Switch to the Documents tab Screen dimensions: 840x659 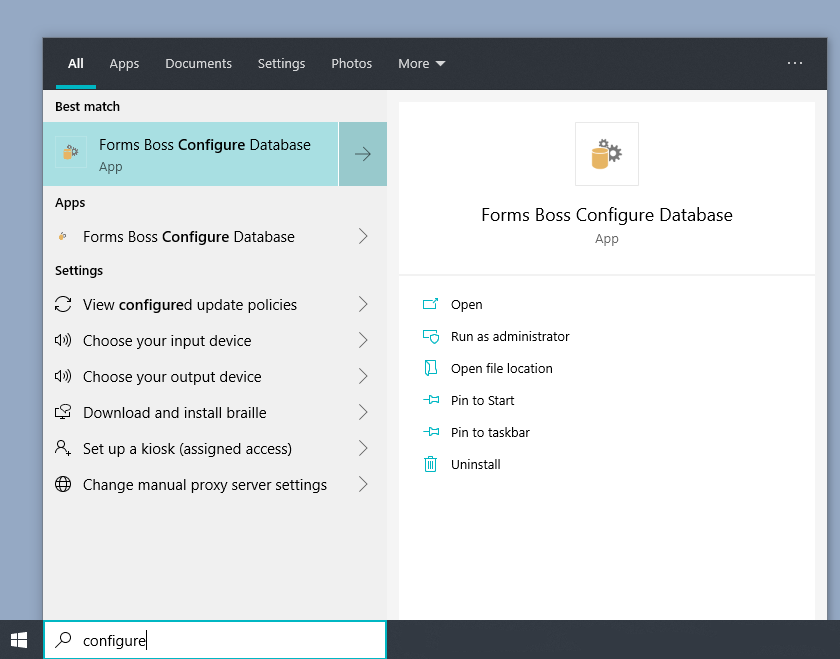(198, 64)
